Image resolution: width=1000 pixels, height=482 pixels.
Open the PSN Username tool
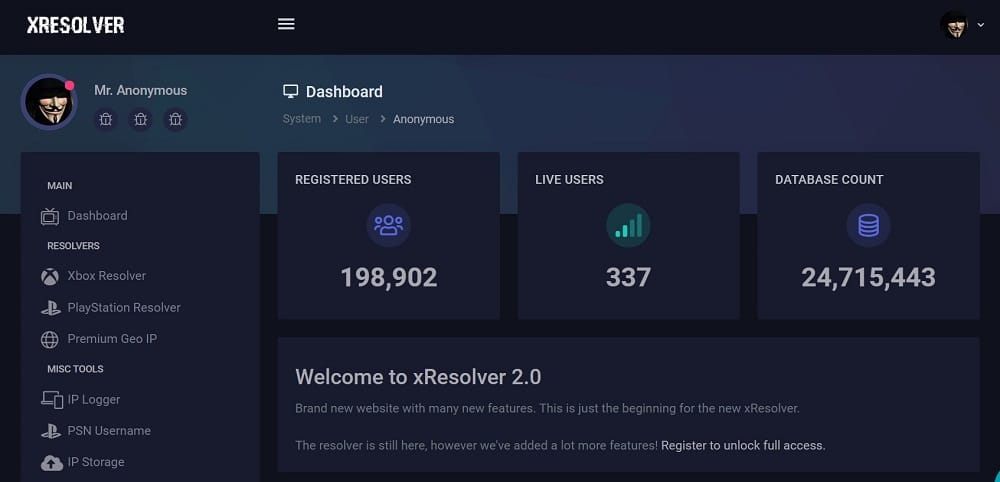point(109,431)
